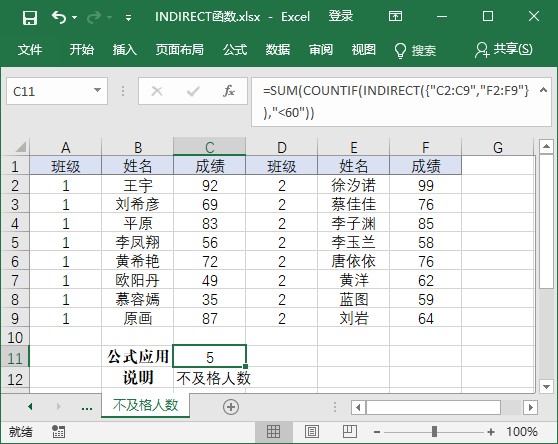The image size is (558, 444).
Task: Open Customize Quick Access Toolbar dropdown
Action: click(128, 17)
